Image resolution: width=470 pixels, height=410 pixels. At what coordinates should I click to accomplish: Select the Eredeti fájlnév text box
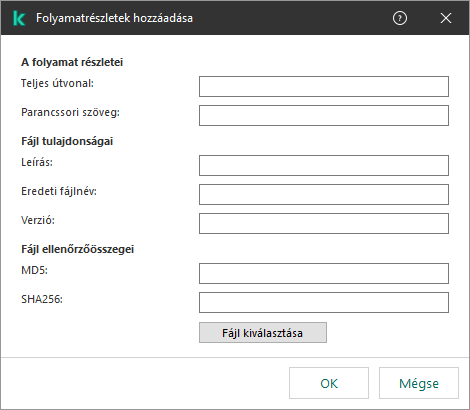(x=324, y=194)
